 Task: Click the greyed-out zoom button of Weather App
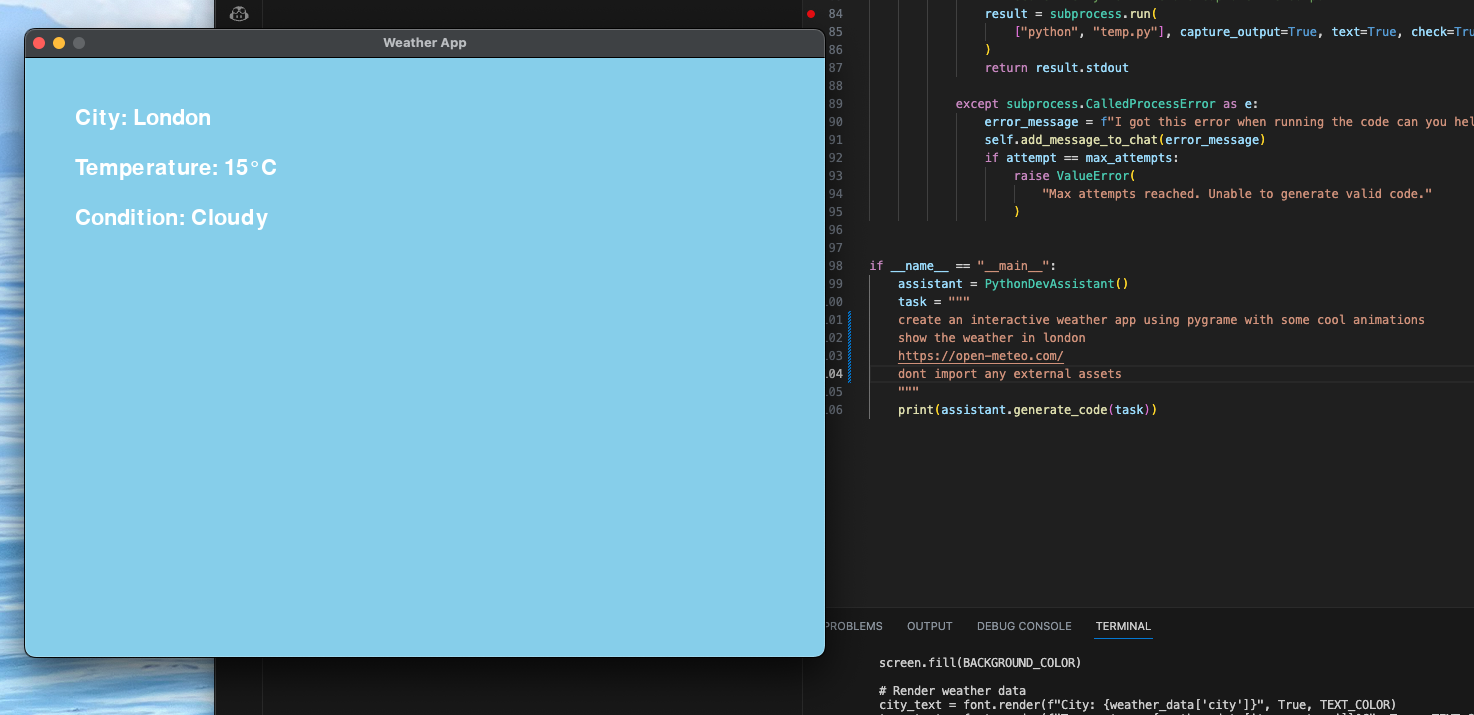pos(79,43)
